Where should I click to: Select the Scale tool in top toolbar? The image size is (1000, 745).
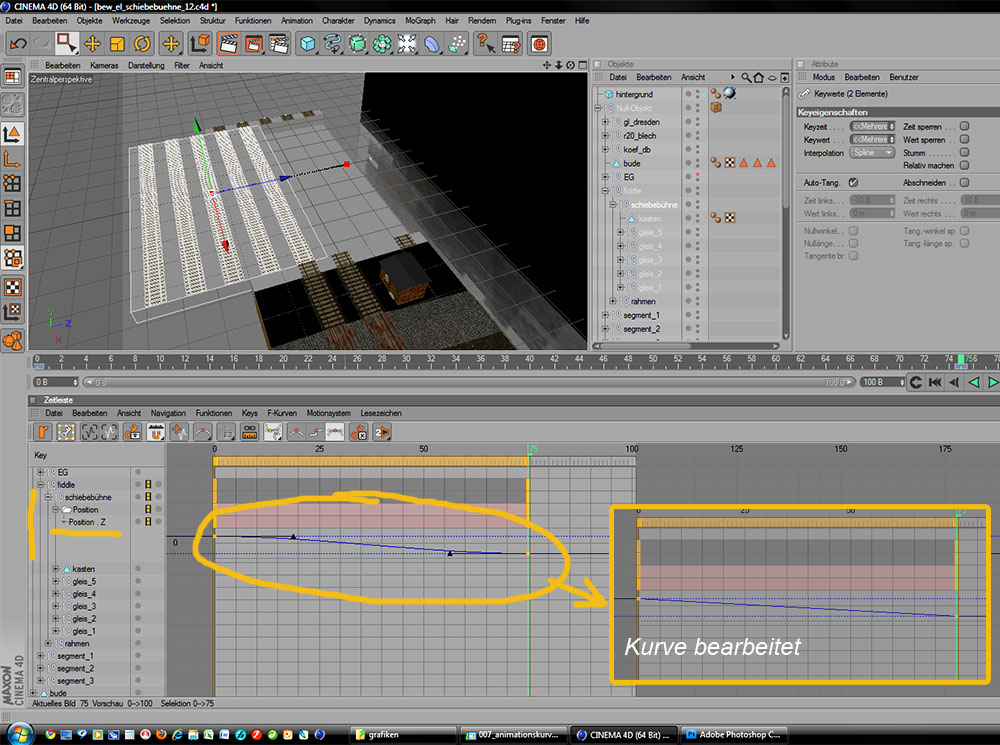(117, 44)
